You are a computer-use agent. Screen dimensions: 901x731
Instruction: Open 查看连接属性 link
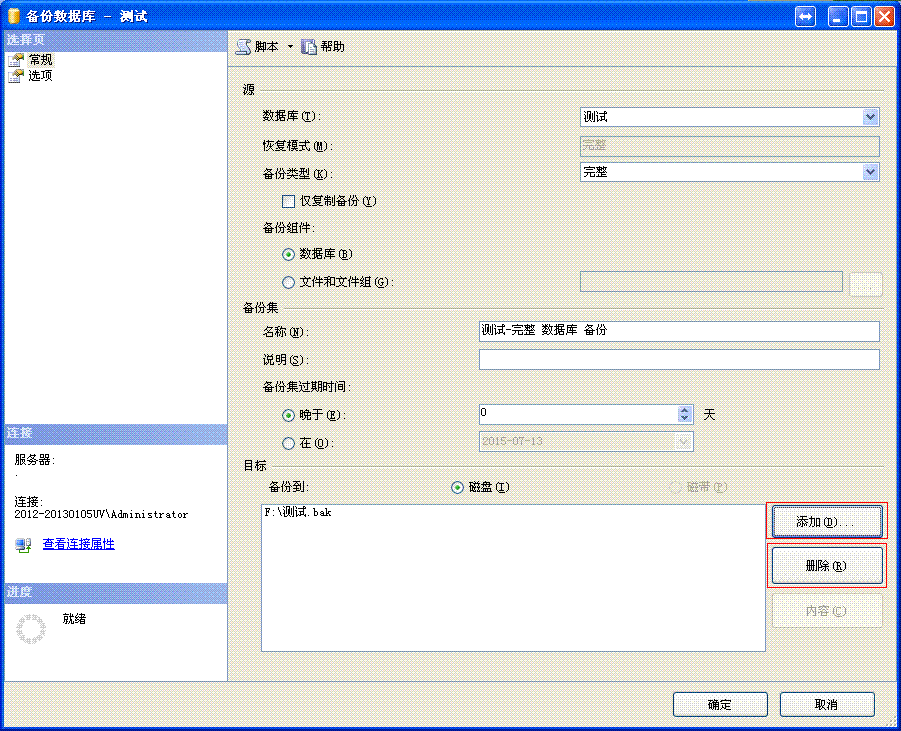[x=78, y=544]
